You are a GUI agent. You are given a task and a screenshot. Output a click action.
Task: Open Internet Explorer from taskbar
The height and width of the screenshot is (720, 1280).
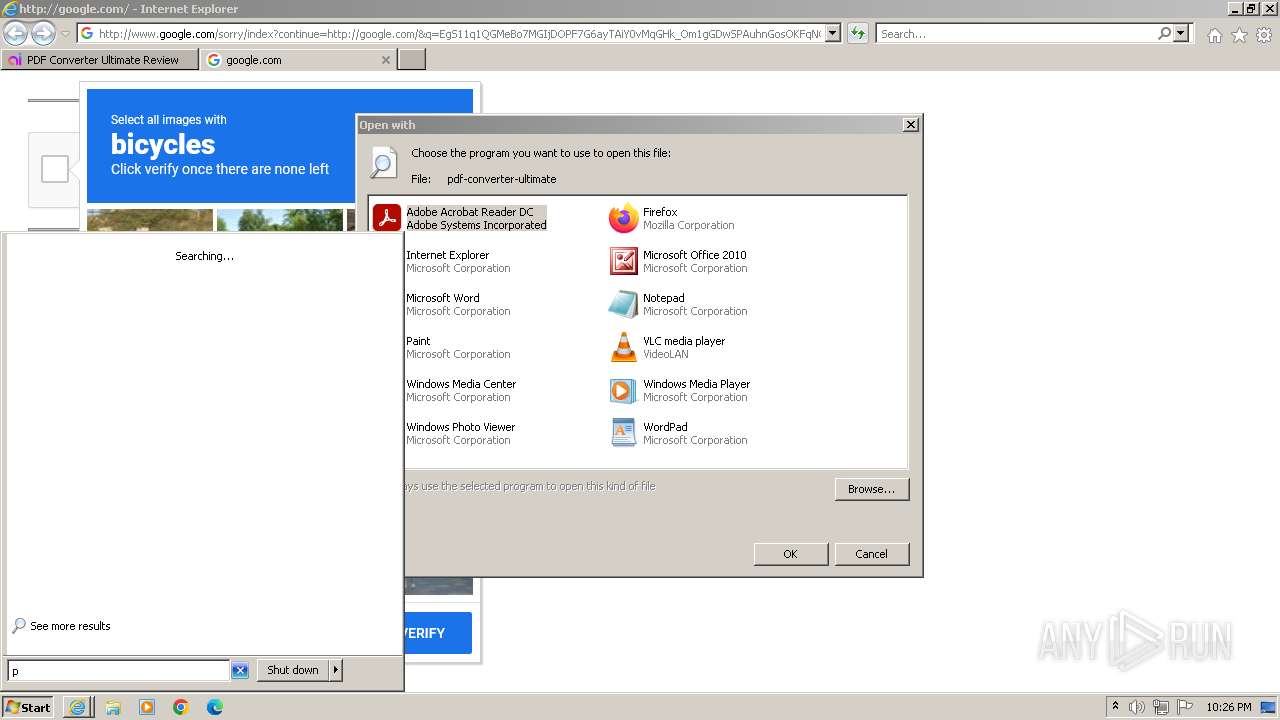click(x=77, y=707)
